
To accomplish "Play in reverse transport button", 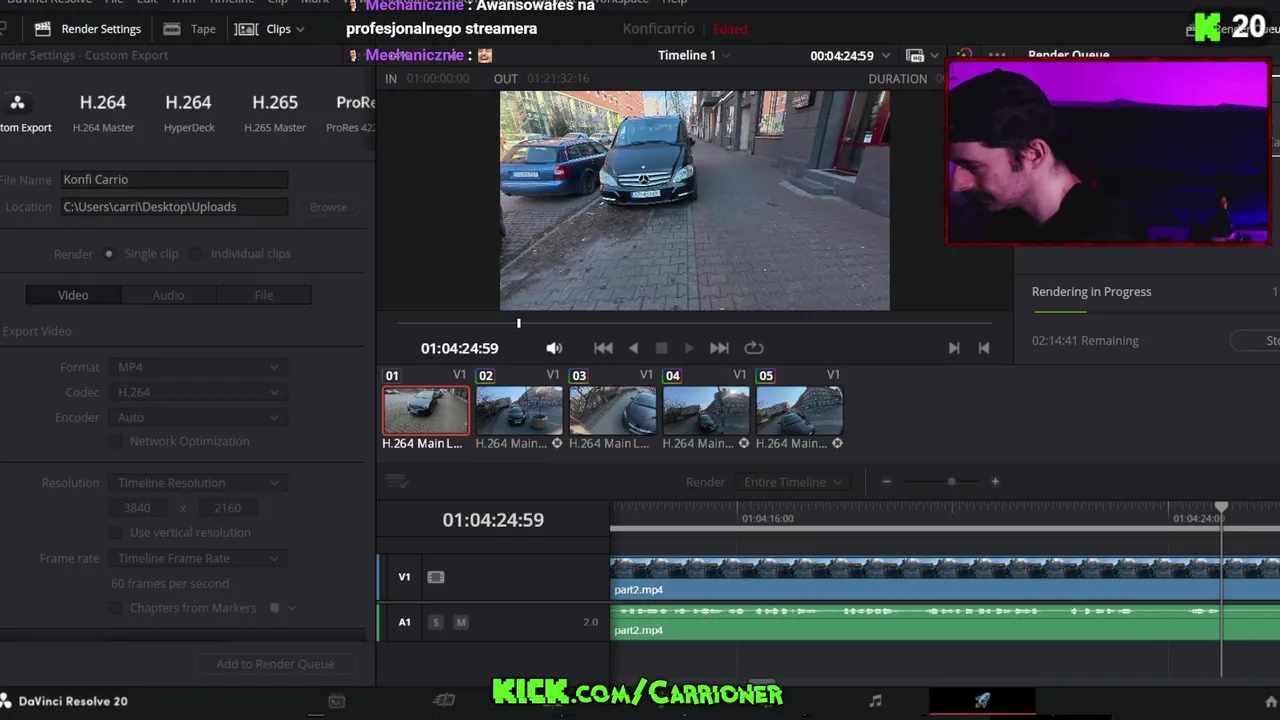I will (633, 348).
